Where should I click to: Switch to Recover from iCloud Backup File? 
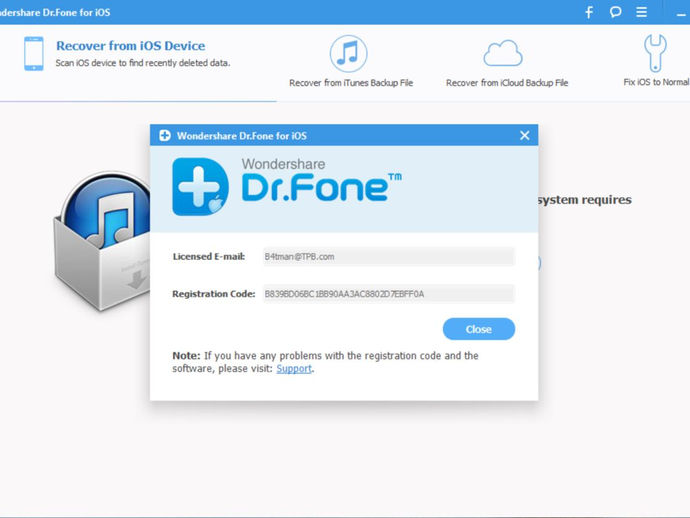point(507,83)
